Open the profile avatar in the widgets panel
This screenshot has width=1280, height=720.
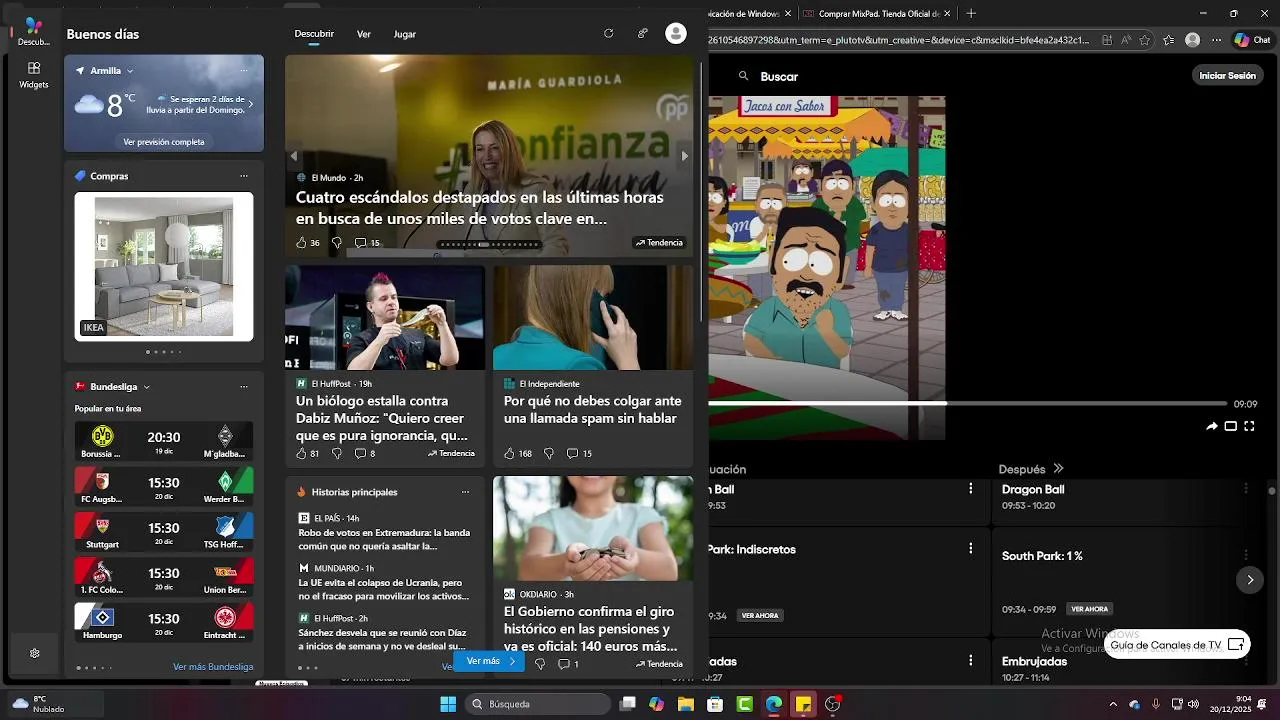(x=676, y=33)
